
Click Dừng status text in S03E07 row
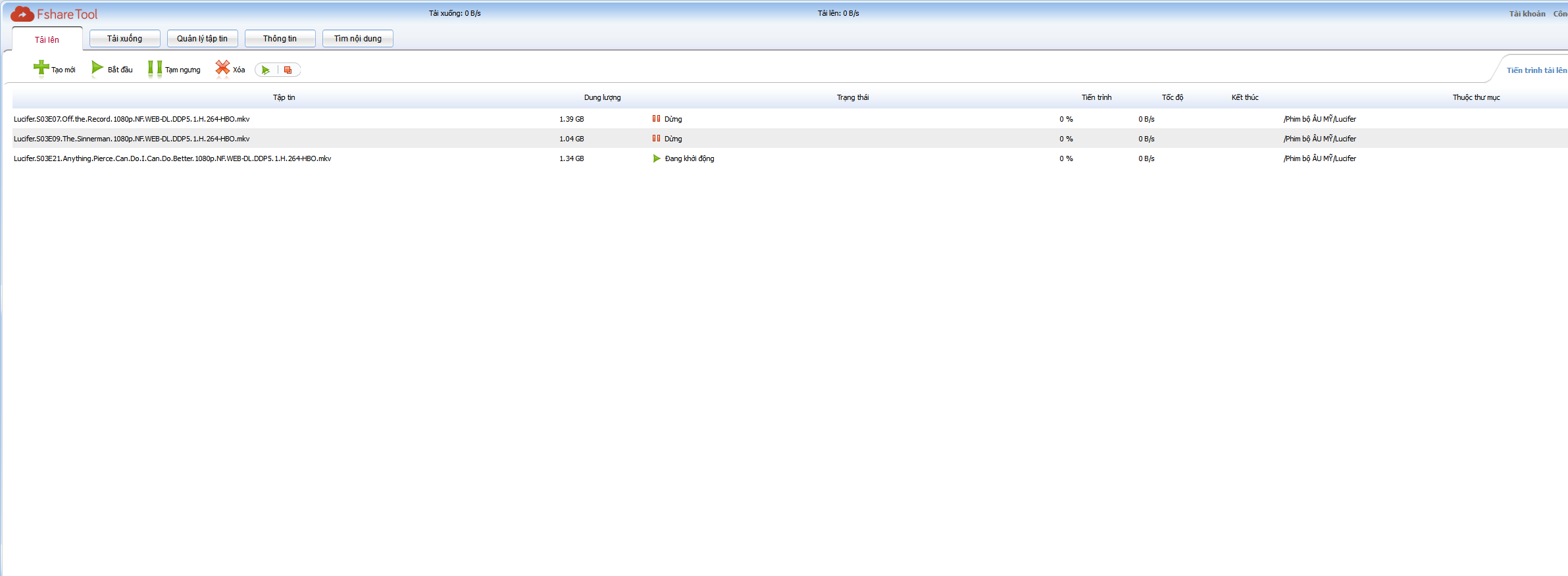[x=673, y=119]
